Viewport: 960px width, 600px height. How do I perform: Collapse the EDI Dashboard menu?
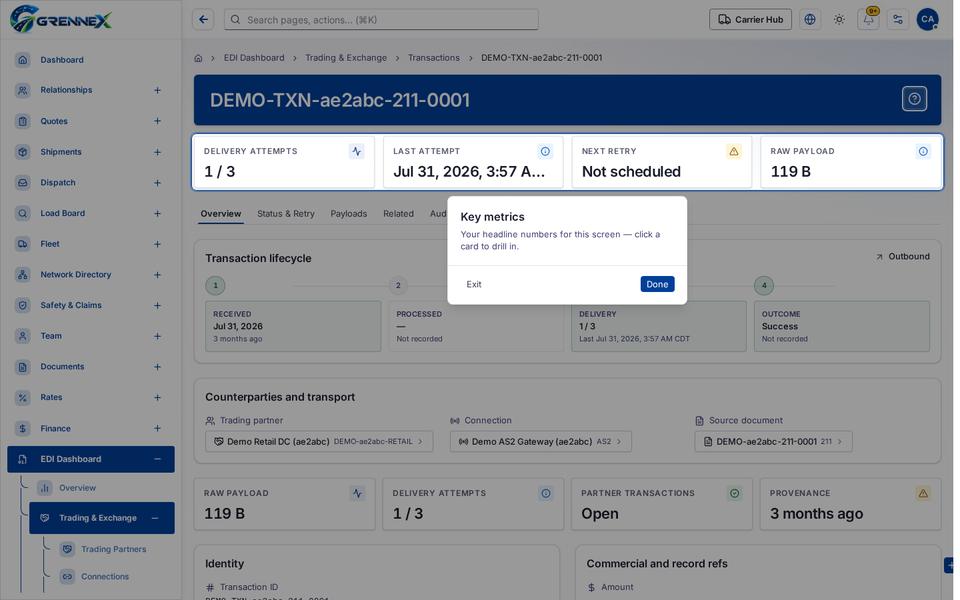tap(157, 459)
